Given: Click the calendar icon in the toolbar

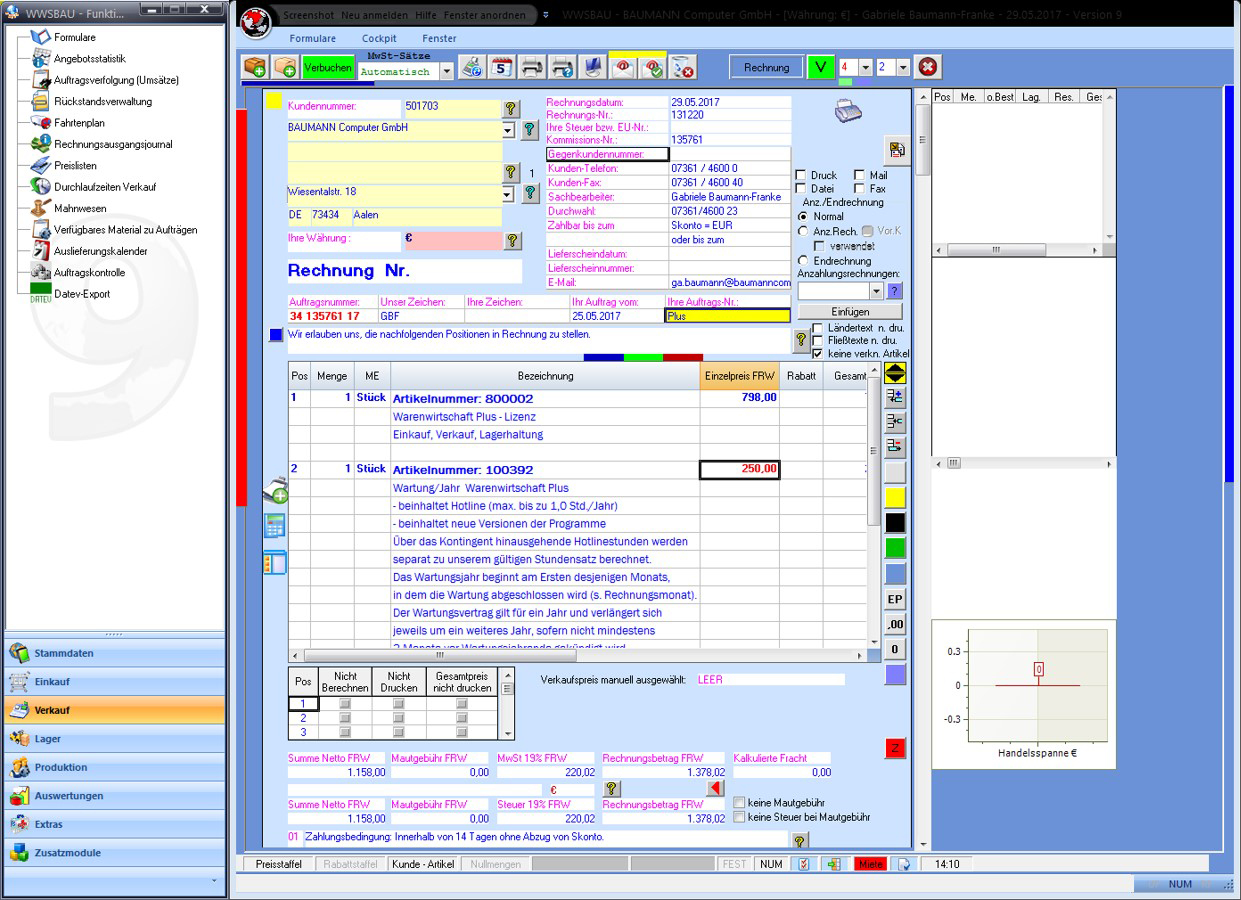Looking at the screenshot, I should tap(502, 68).
